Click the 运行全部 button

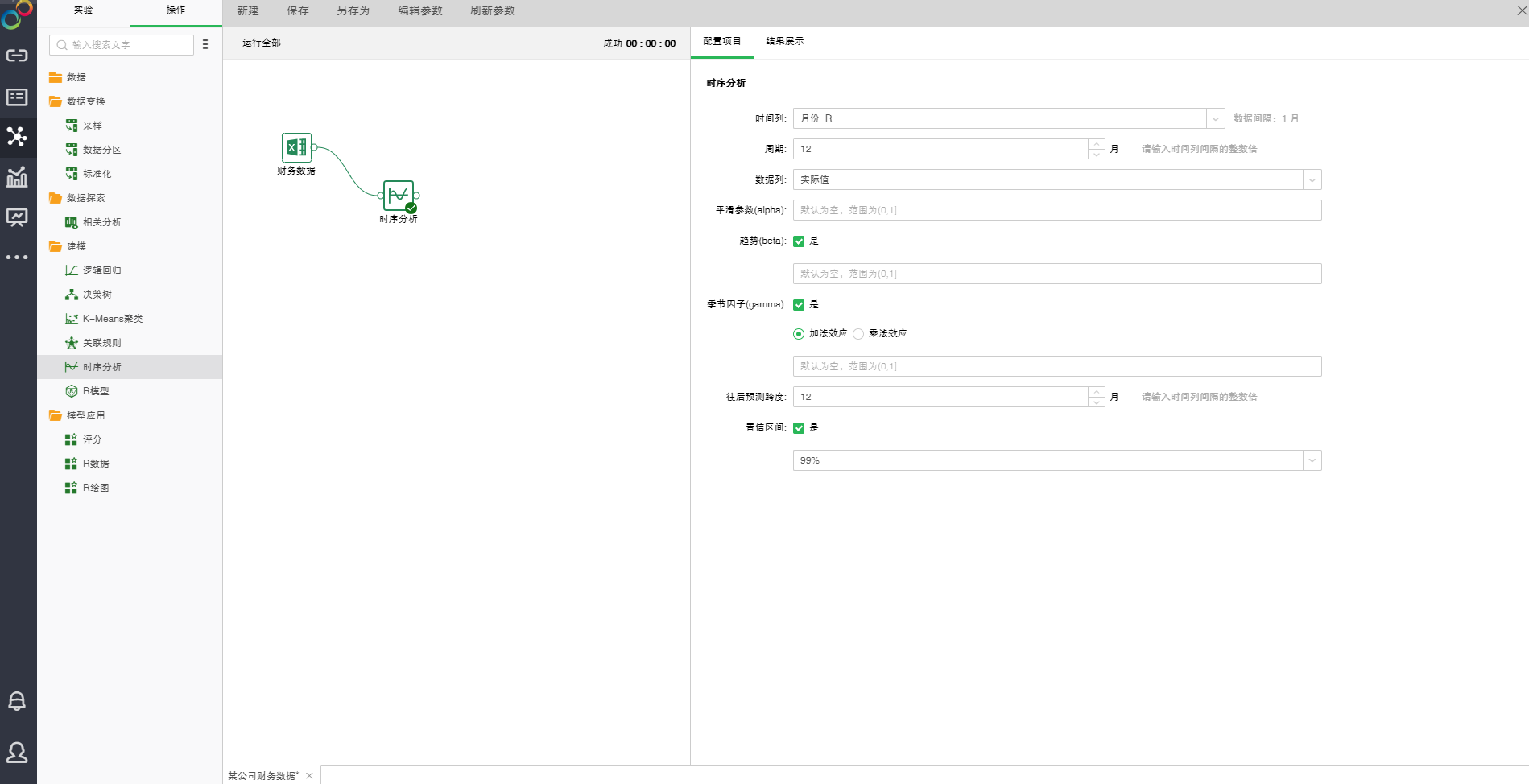tap(262, 43)
